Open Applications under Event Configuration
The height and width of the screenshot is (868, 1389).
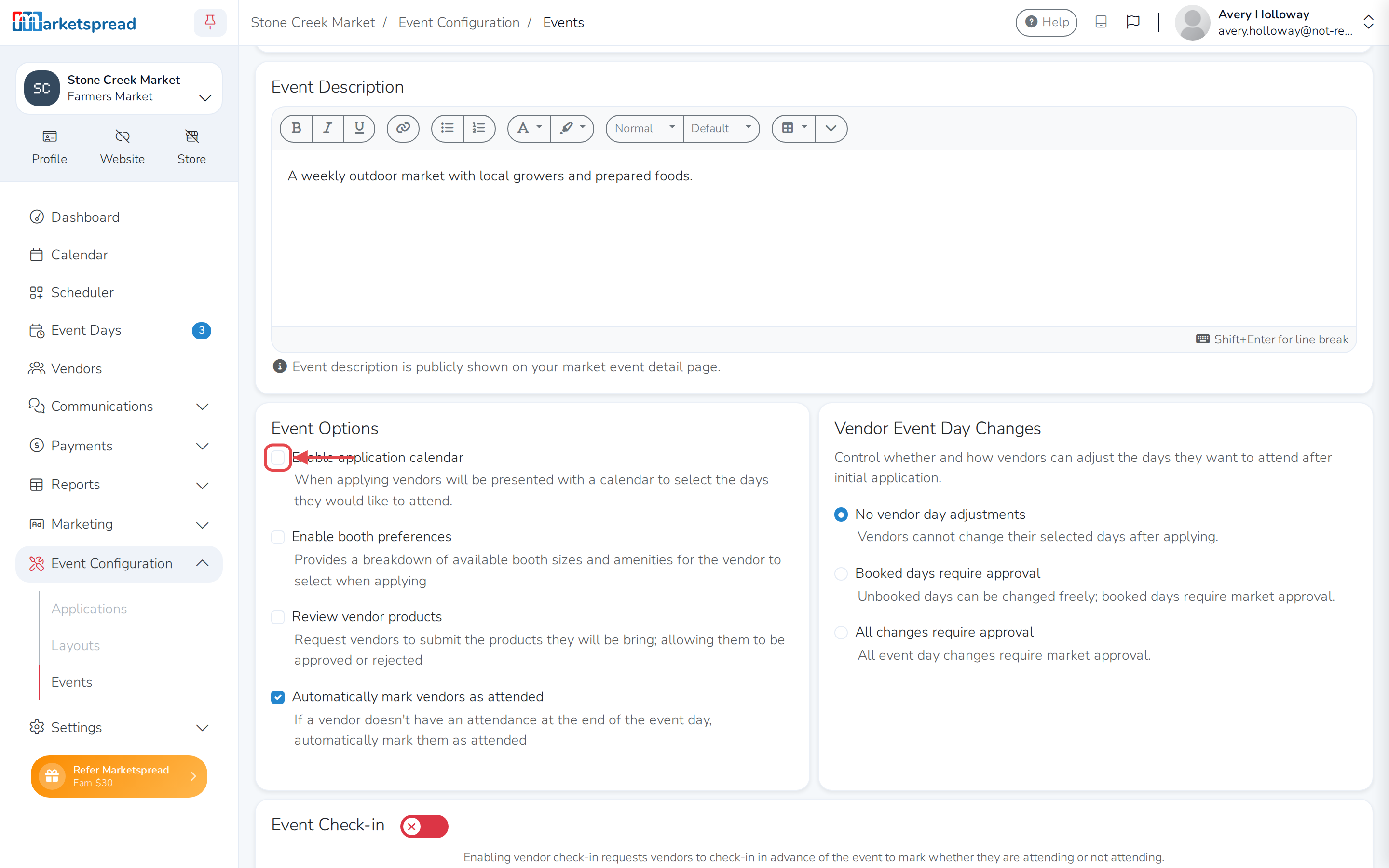click(x=89, y=609)
